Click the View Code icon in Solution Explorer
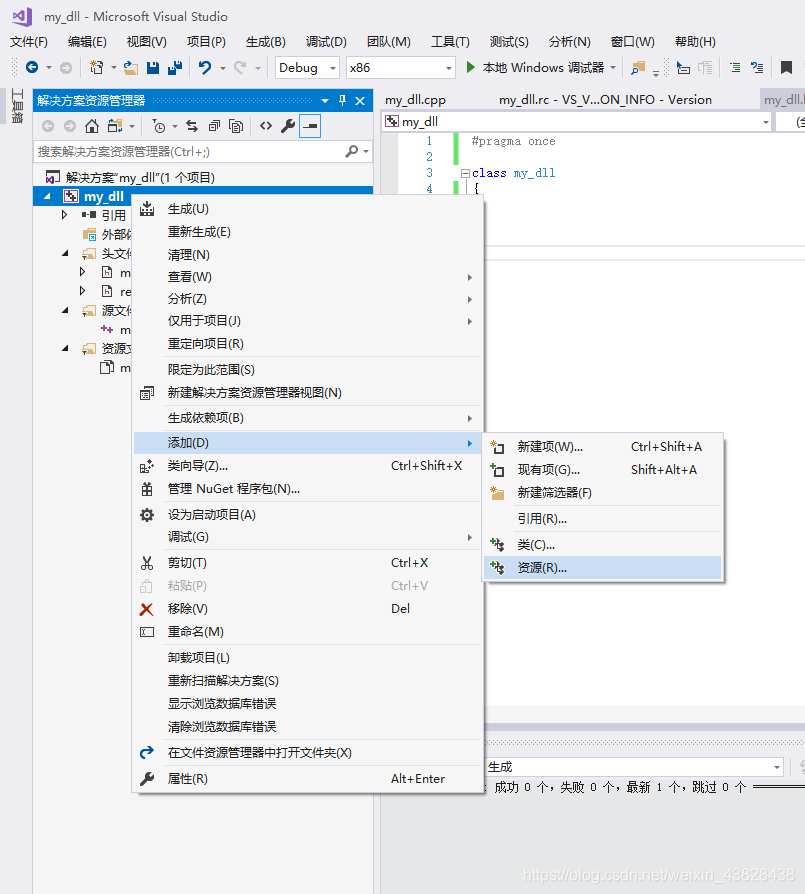 pos(266,126)
